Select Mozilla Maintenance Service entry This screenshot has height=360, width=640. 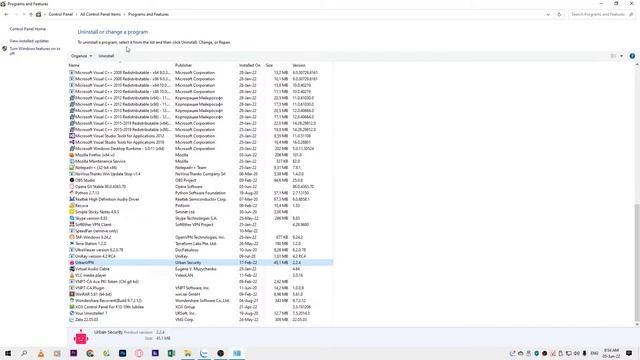pyautogui.click(x=201, y=161)
